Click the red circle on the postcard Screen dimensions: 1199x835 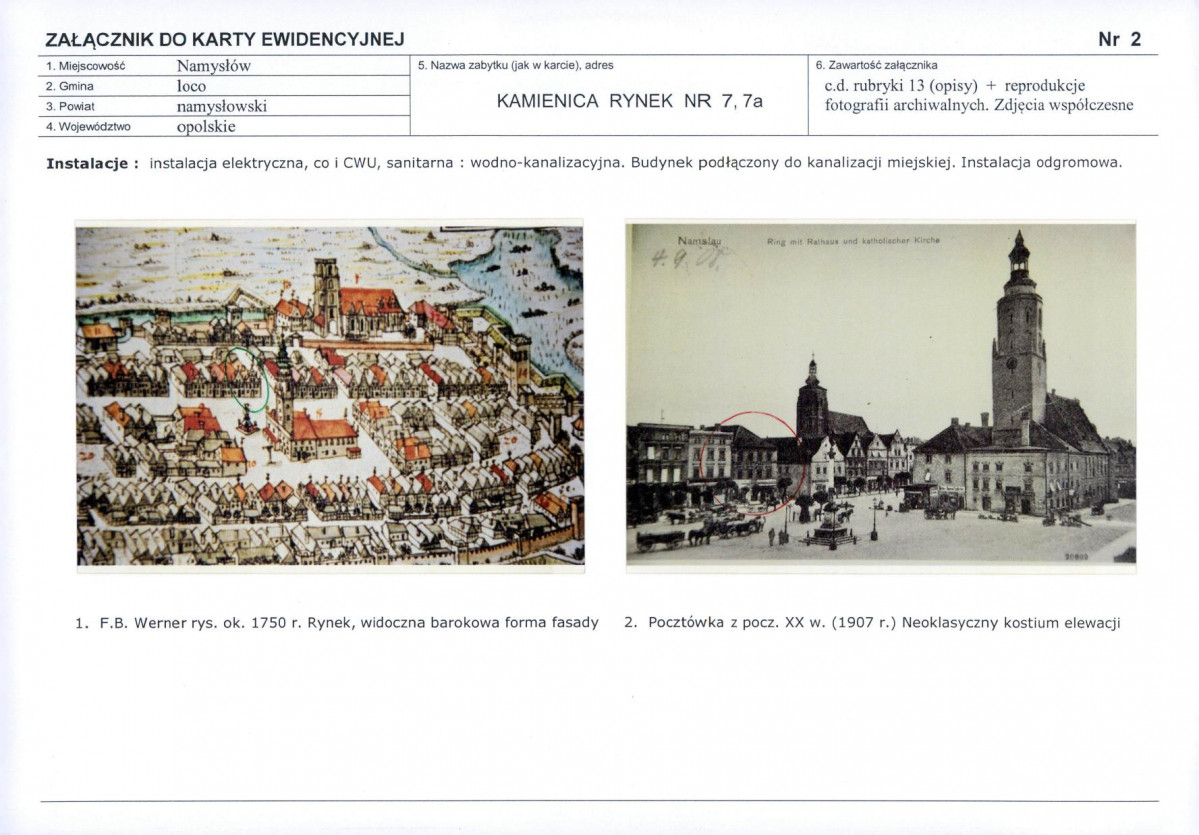750,462
